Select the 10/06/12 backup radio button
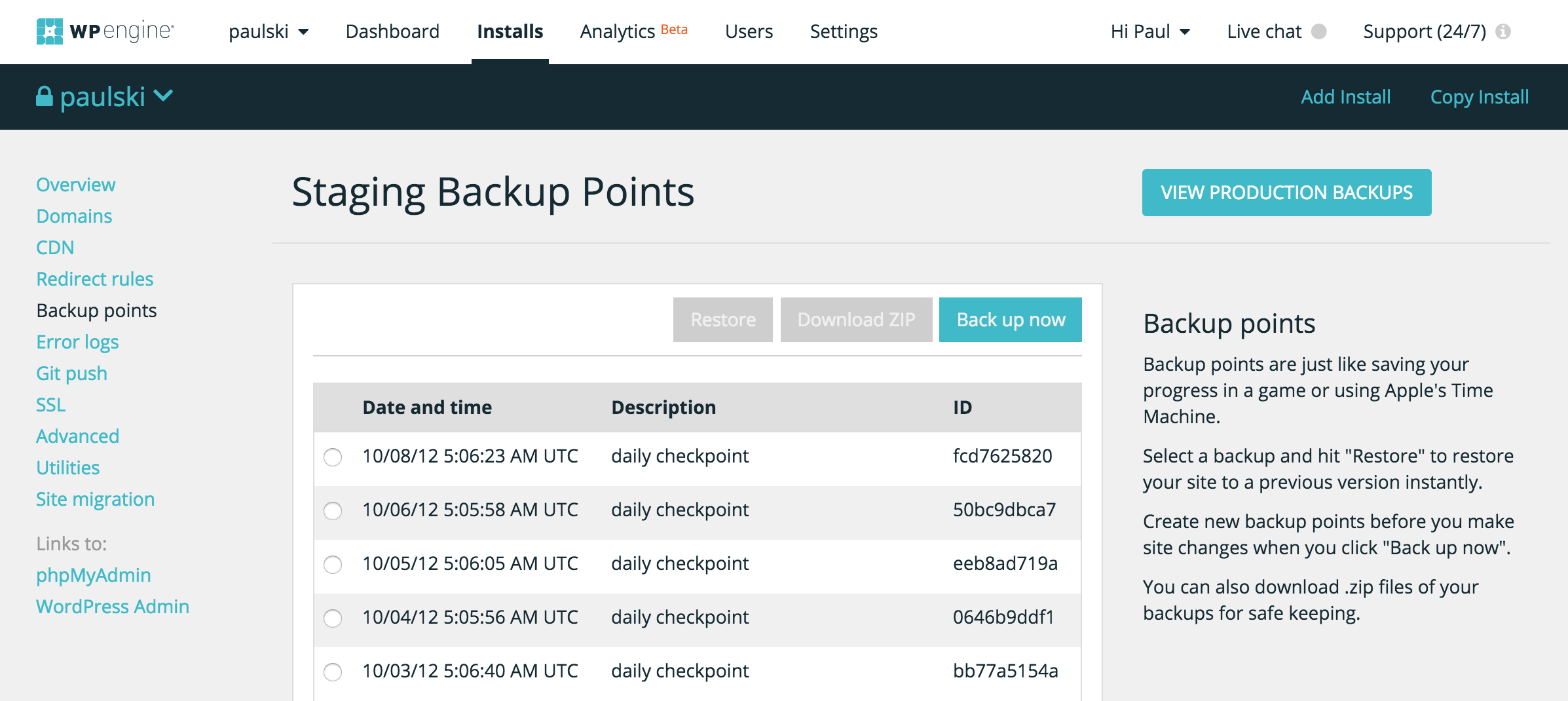 coord(333,510)
